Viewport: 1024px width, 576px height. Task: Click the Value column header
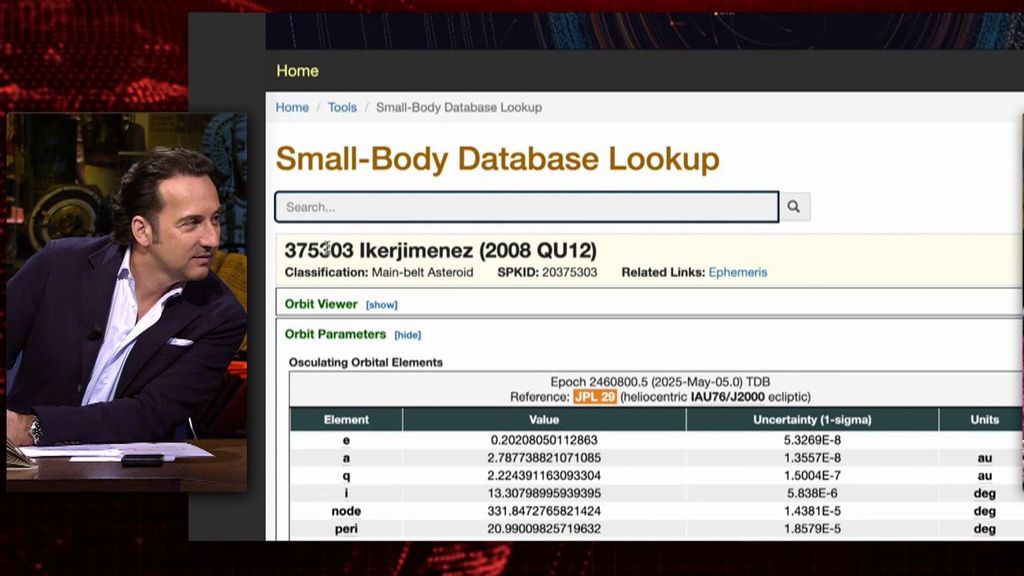coord(544,420)
